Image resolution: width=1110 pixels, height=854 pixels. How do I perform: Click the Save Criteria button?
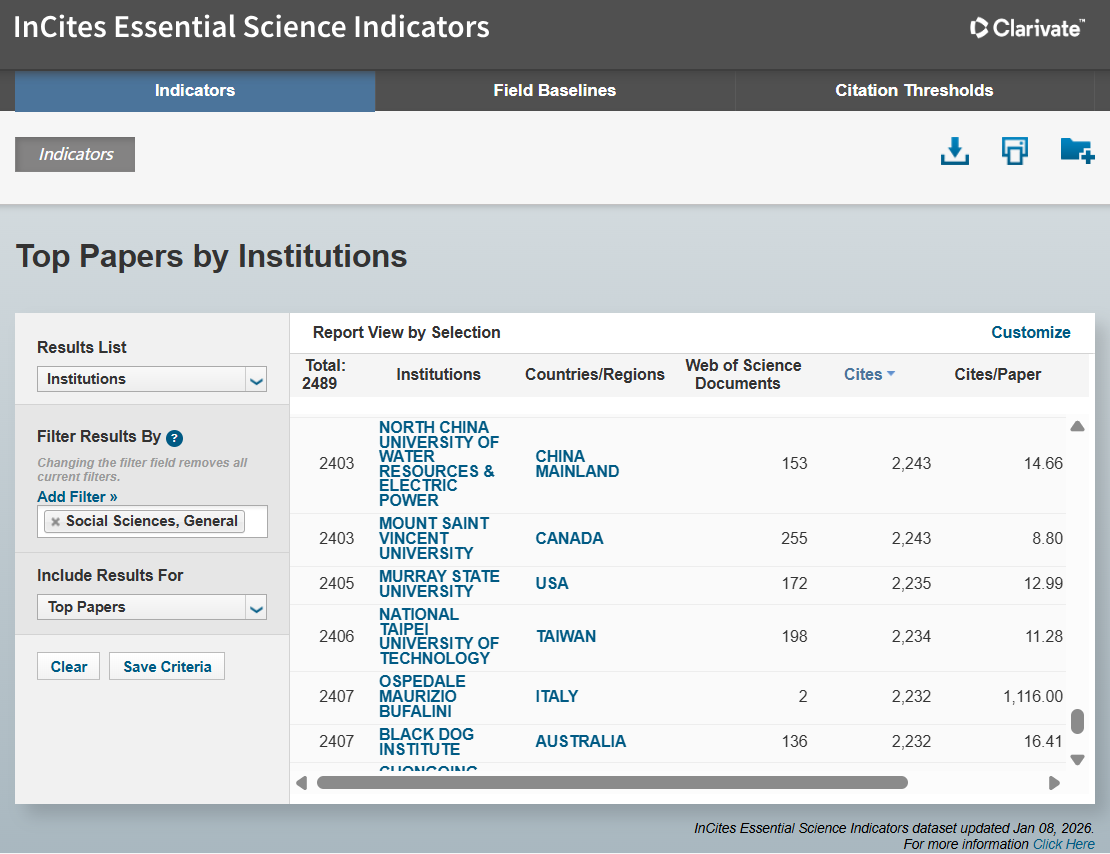167,667
